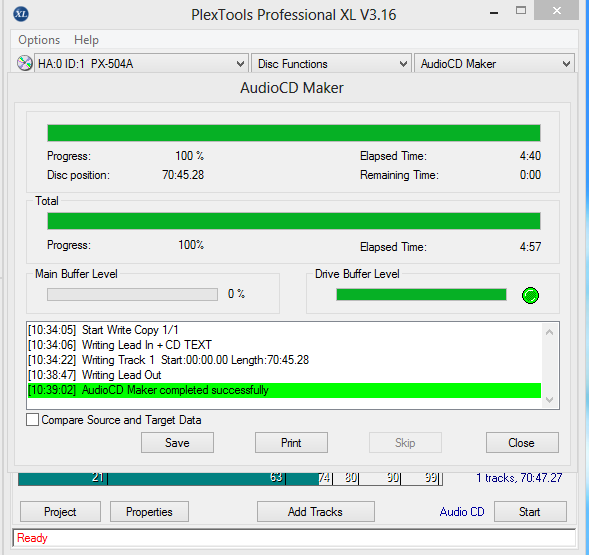This screenshot has height=555, width=589.
Task: Click the total elapsed time 4:57
Action: tap(530, 247)
